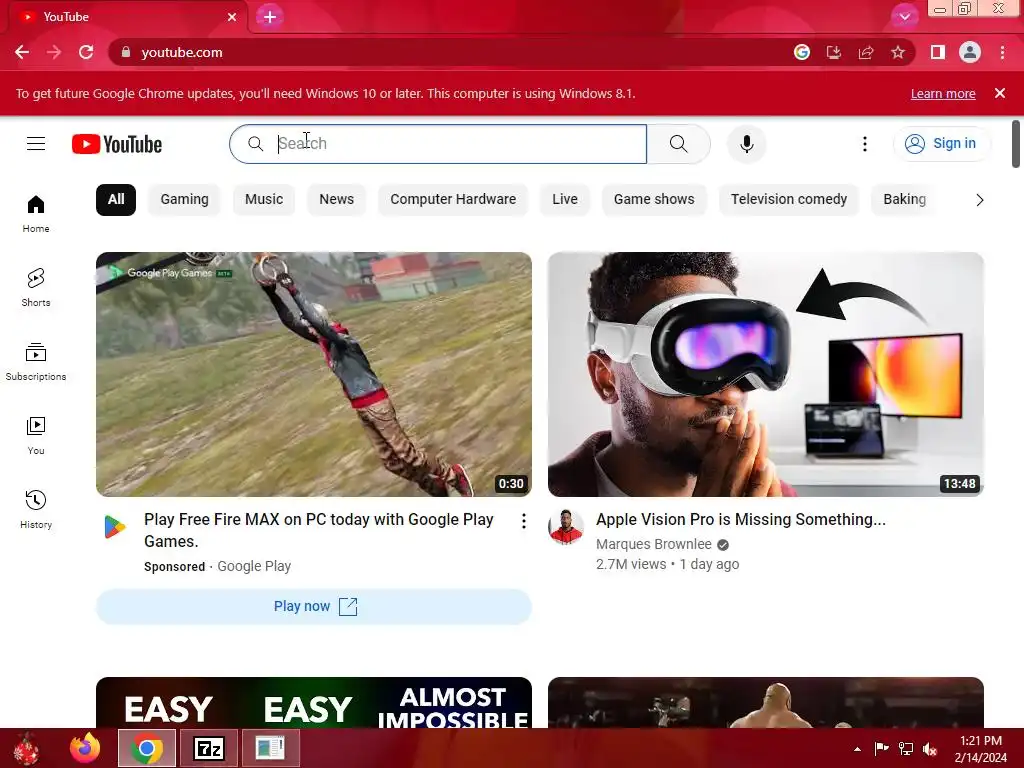Open 7-Zip from the taskbar
Screen dimensions: 1024x768
click(208, 748)
